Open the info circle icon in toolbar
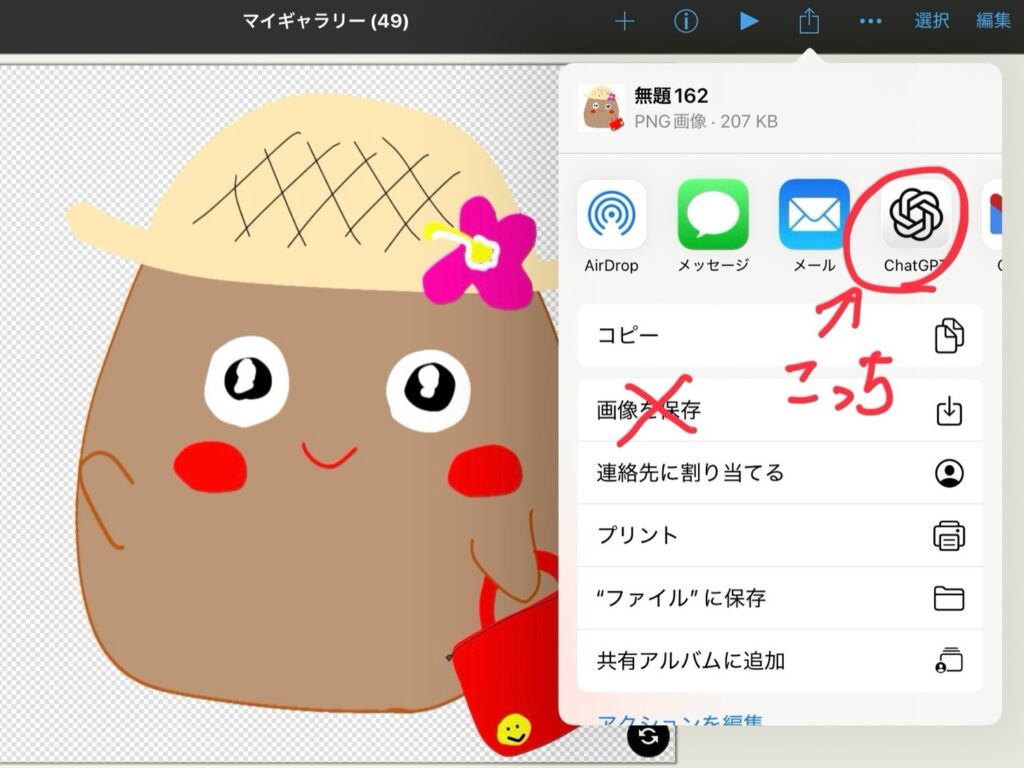Screen dimensions: 1024x768 point(686,21)
